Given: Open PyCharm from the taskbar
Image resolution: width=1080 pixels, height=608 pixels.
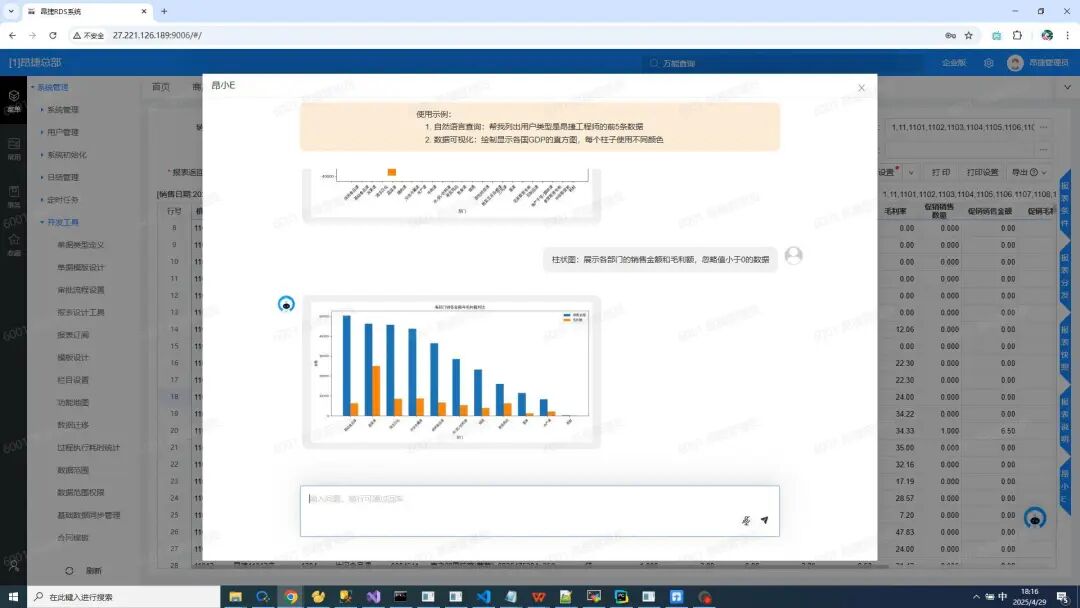Looking at the screenshot, I should pyautogui.click(x=621, y=596).
